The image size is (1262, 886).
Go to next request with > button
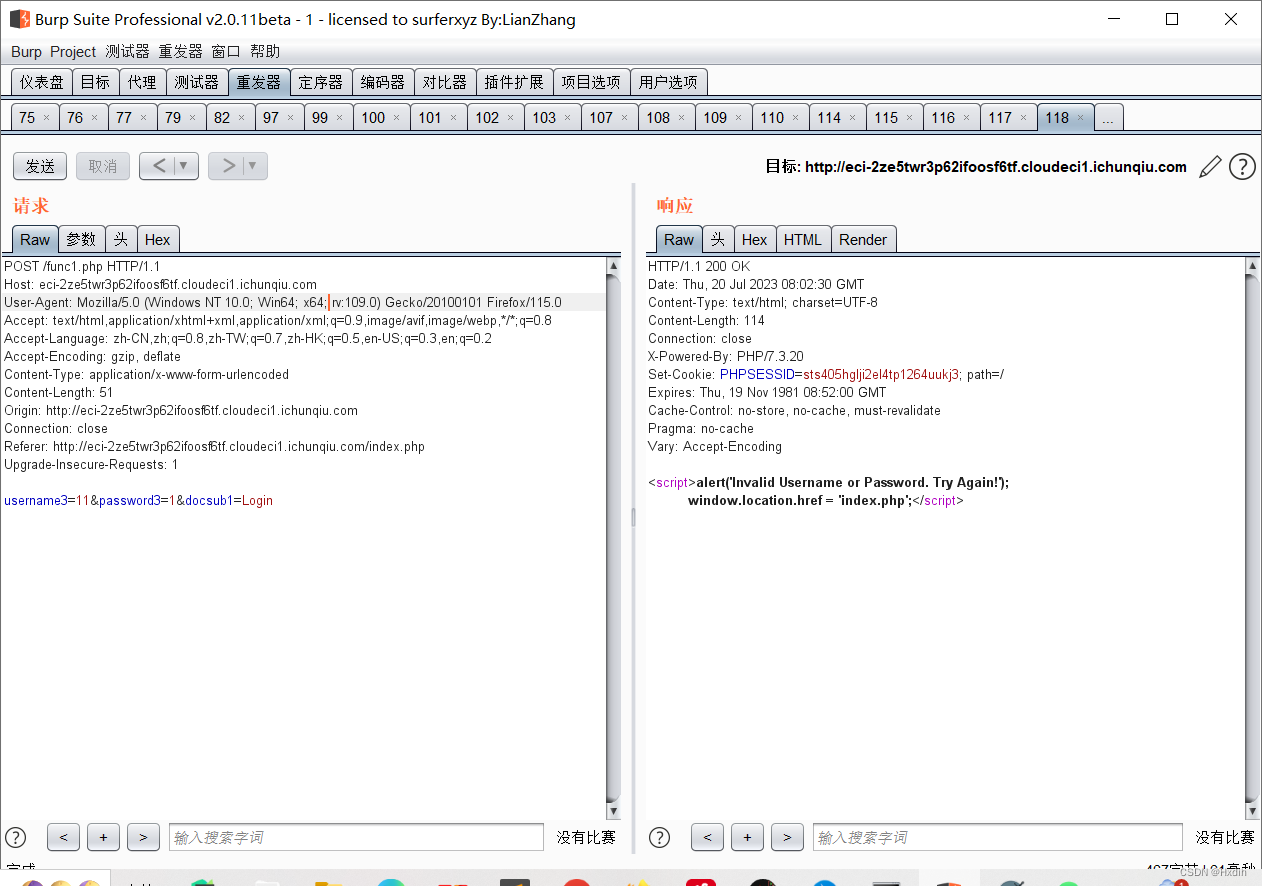pos(228,166)
